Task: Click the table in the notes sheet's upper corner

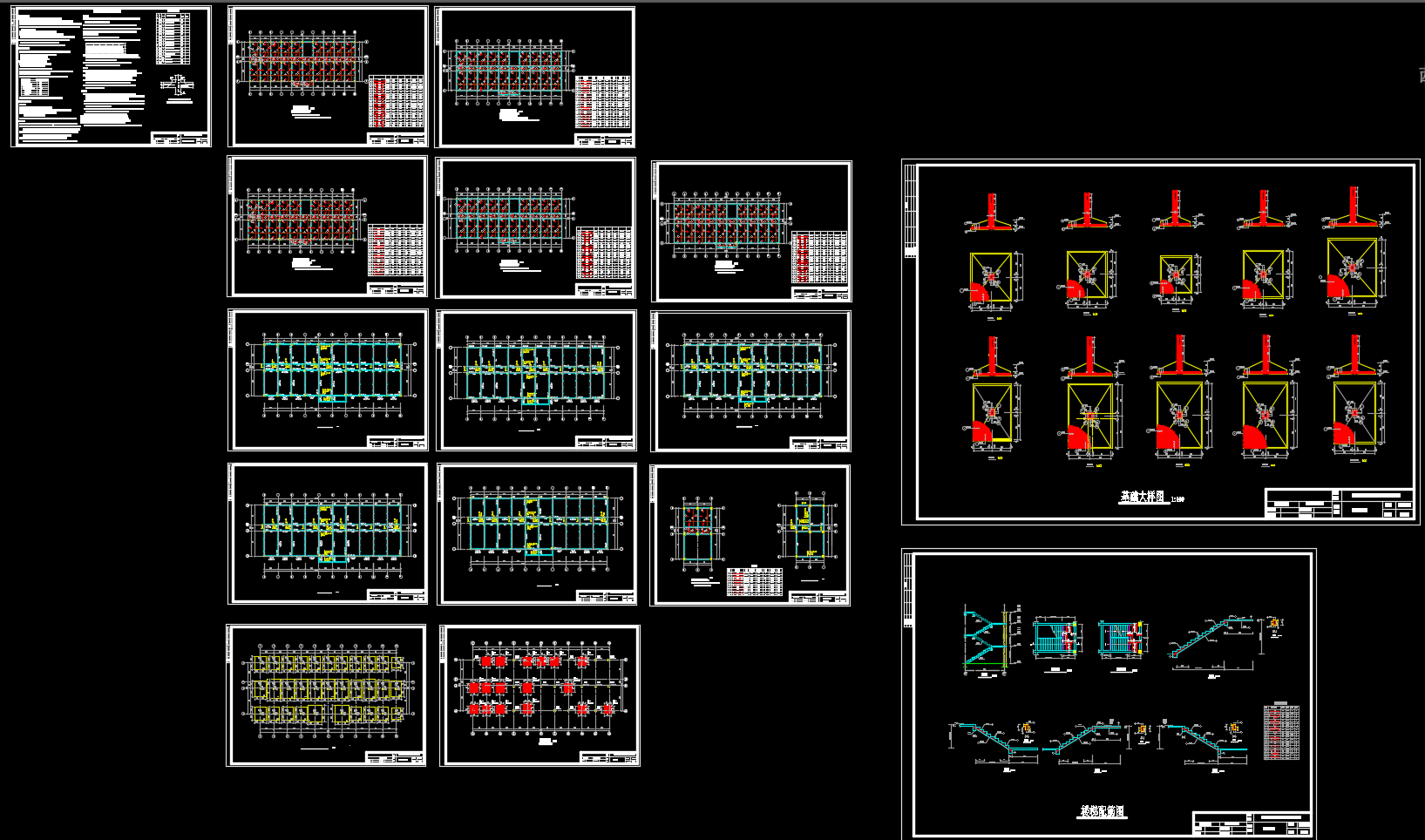Action: click(x=173, y=38)
